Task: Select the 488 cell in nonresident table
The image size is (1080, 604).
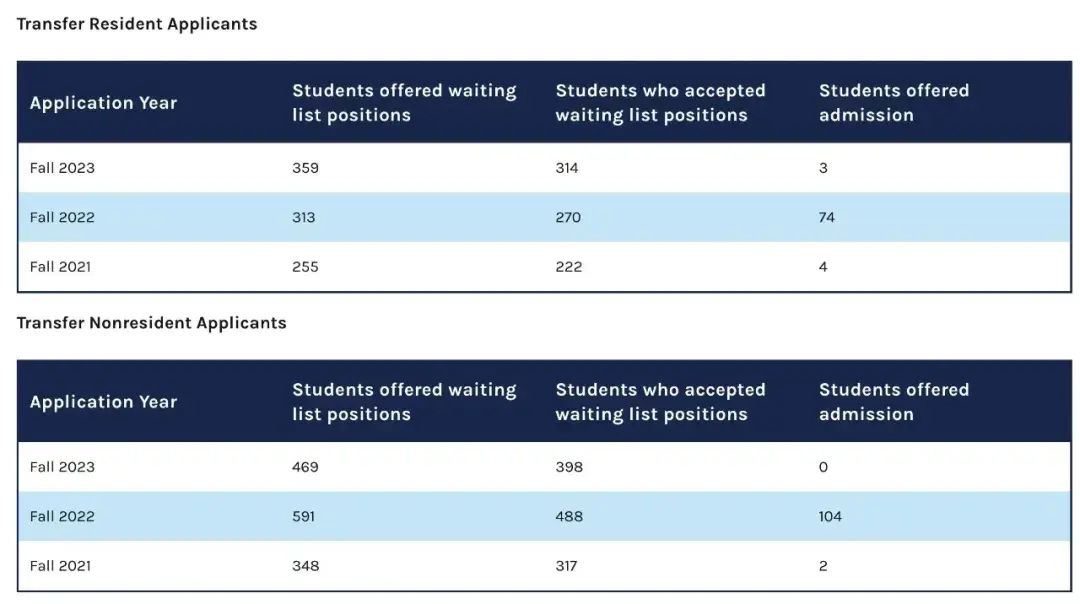Action: 569,516
